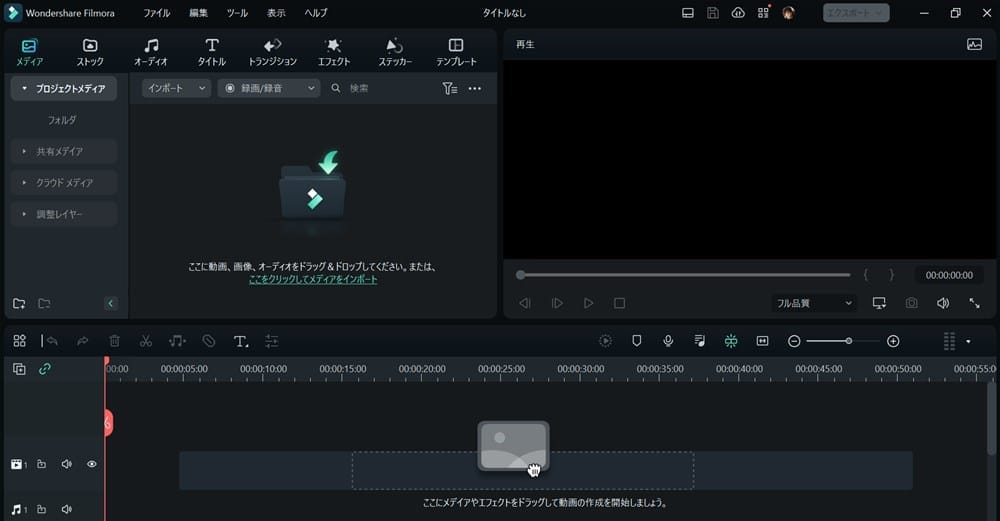Click the preview volume icon
Viewport: 1000px width, 521px height.
tap(943, 304)
